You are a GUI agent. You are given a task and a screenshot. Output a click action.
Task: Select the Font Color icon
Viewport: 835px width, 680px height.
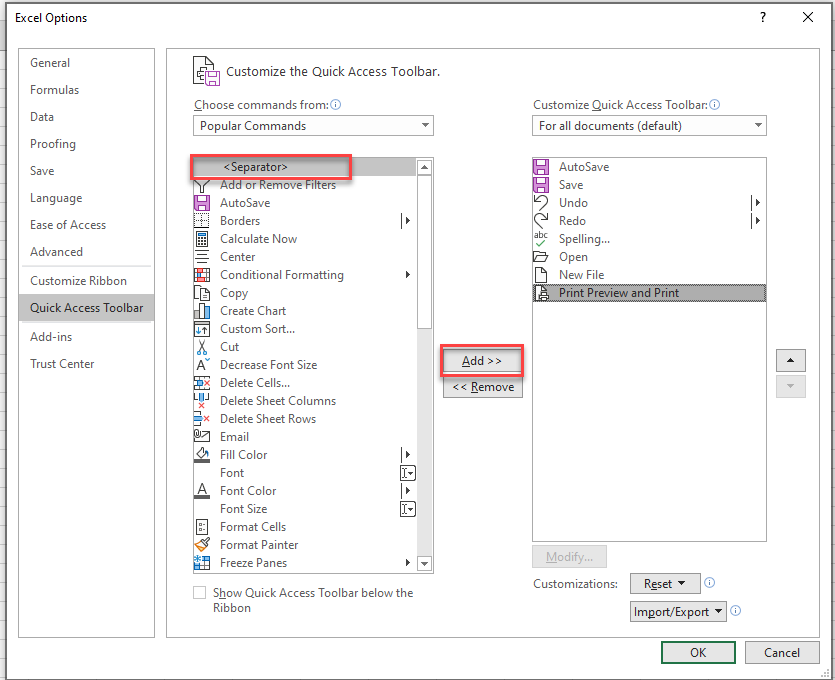[202, 491]
